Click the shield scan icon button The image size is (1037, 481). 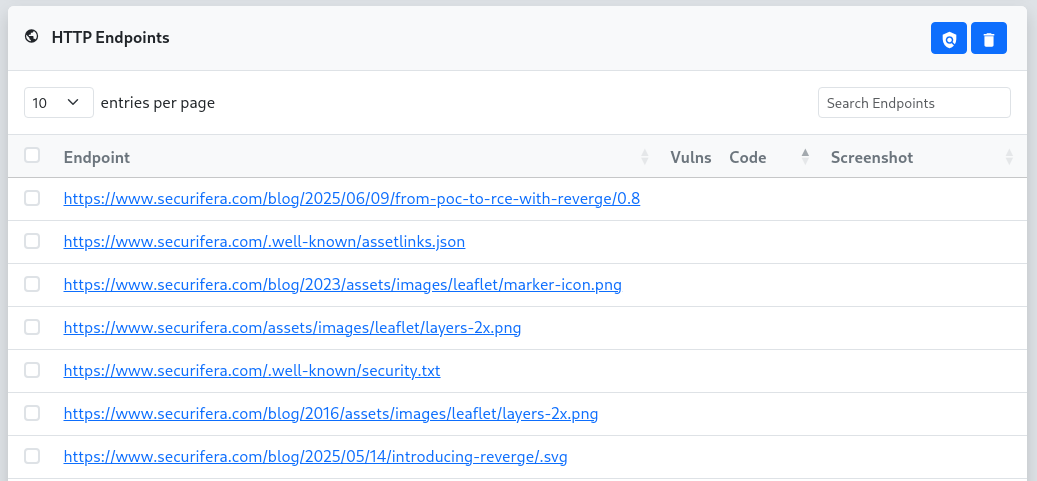click(948, 38)
